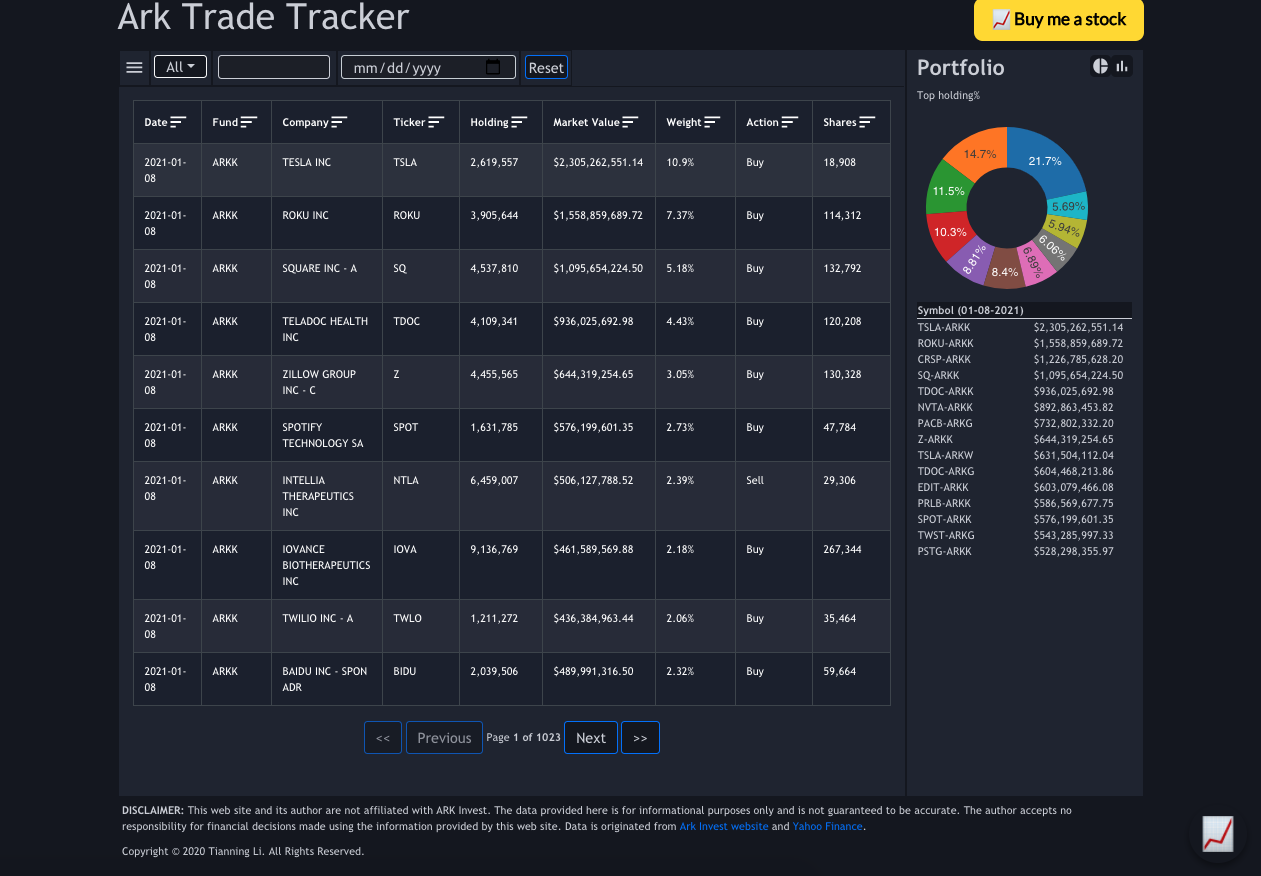Click the Reset button
The height and width of the screenshot is (876, 1261).
tap(546, 67)
